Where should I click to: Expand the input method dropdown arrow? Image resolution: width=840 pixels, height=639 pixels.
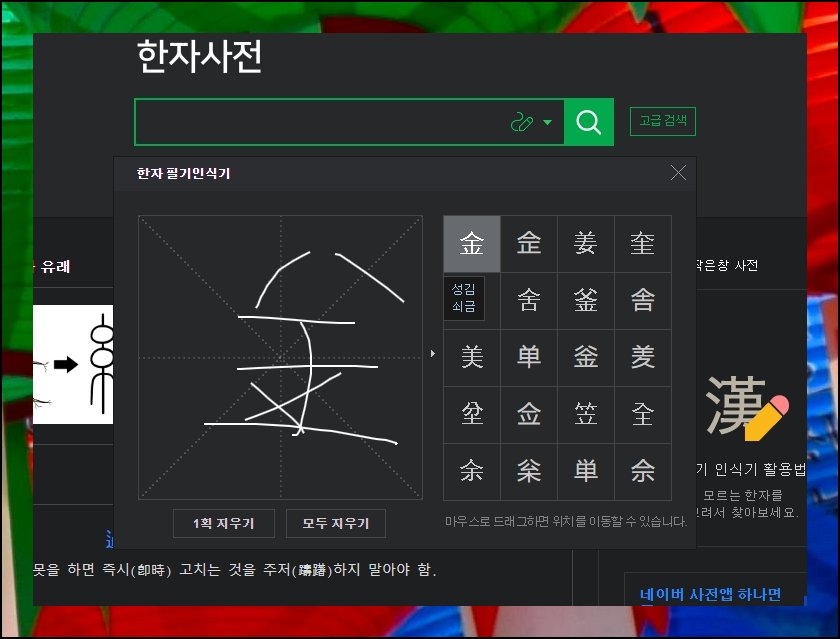coord(547,122)
